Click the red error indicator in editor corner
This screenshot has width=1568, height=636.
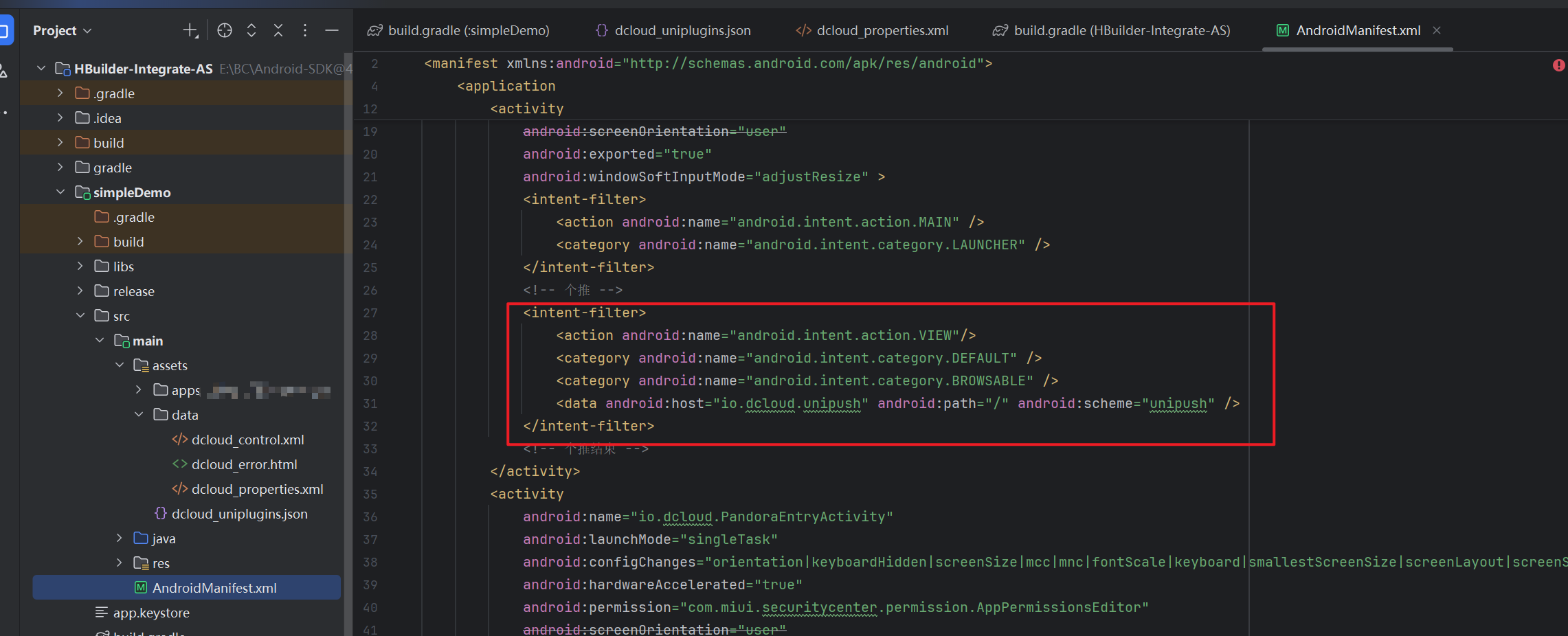[x=1558, y=65]
